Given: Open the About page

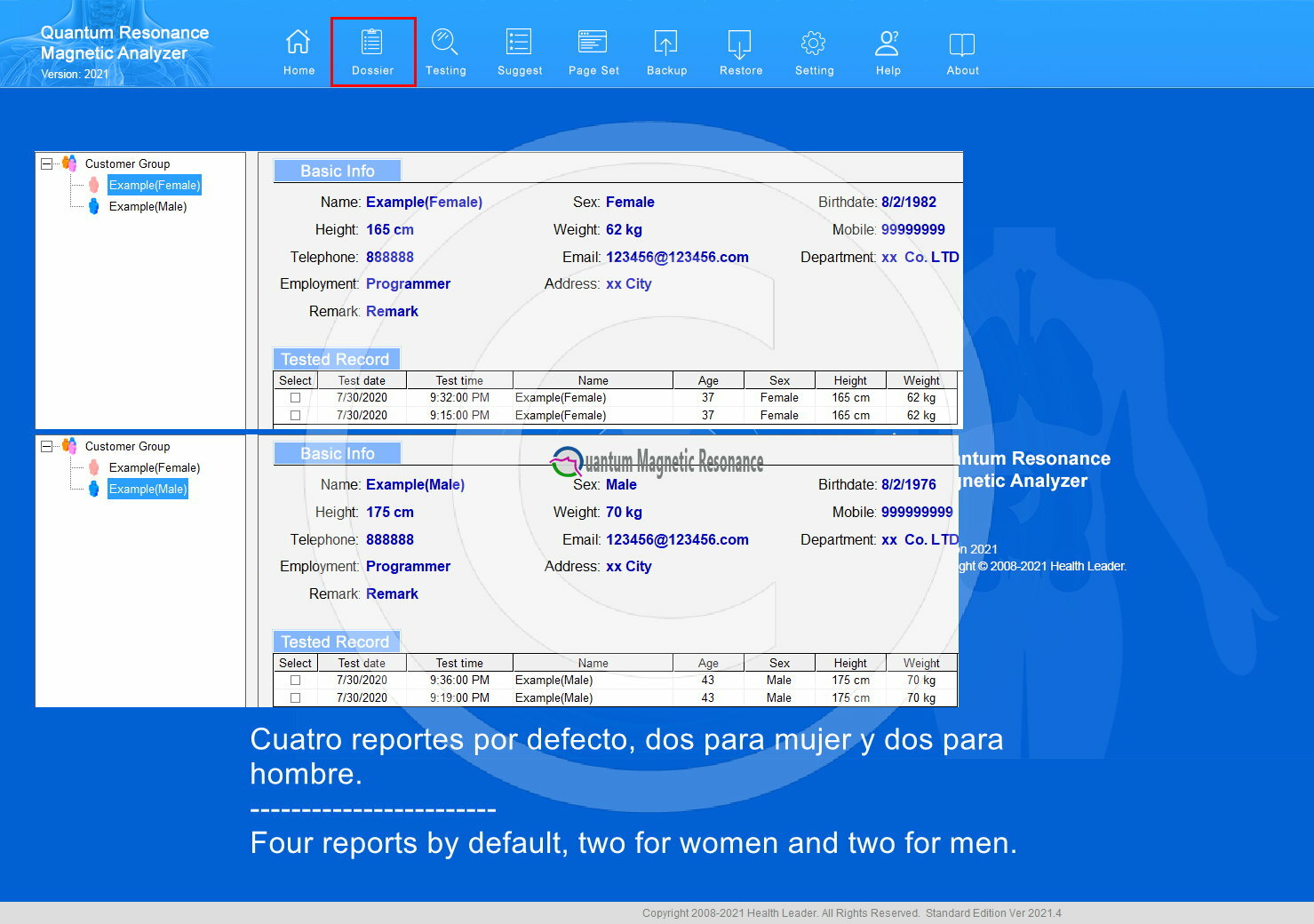Looking at the screenshot, I should point(962,52).
